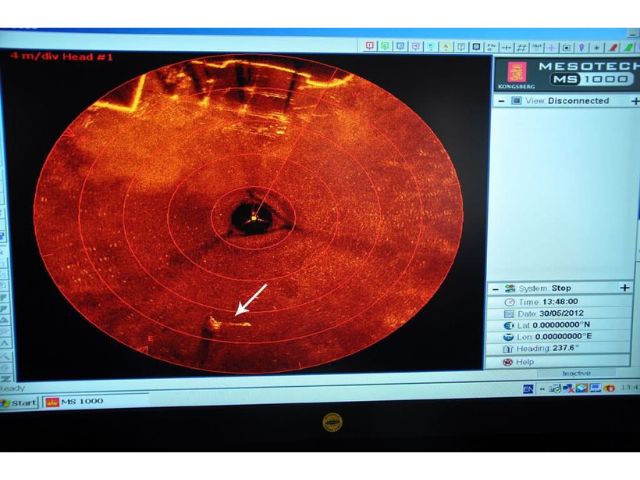Select the purple marker pin tool
640x480 pixels.
[x=582, y=48]
